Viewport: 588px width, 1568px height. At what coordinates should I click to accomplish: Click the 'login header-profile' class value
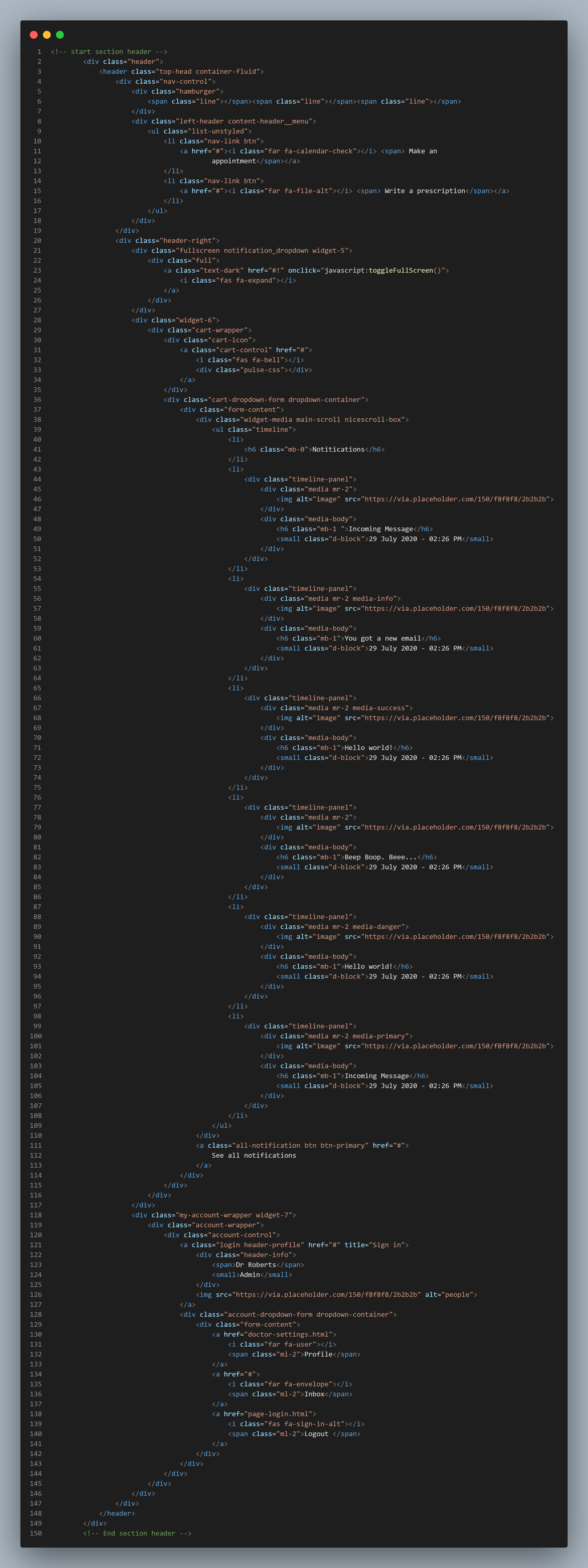(260, 1245)
